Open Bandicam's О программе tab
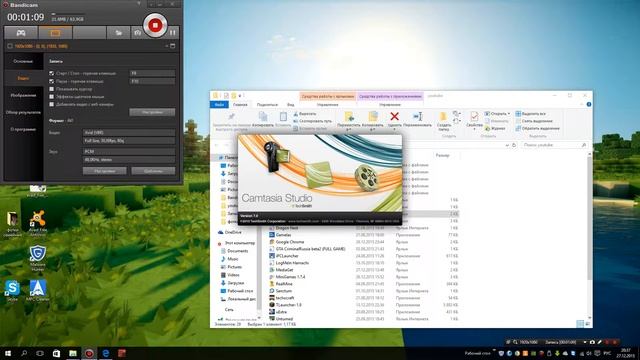 (23, 129)
